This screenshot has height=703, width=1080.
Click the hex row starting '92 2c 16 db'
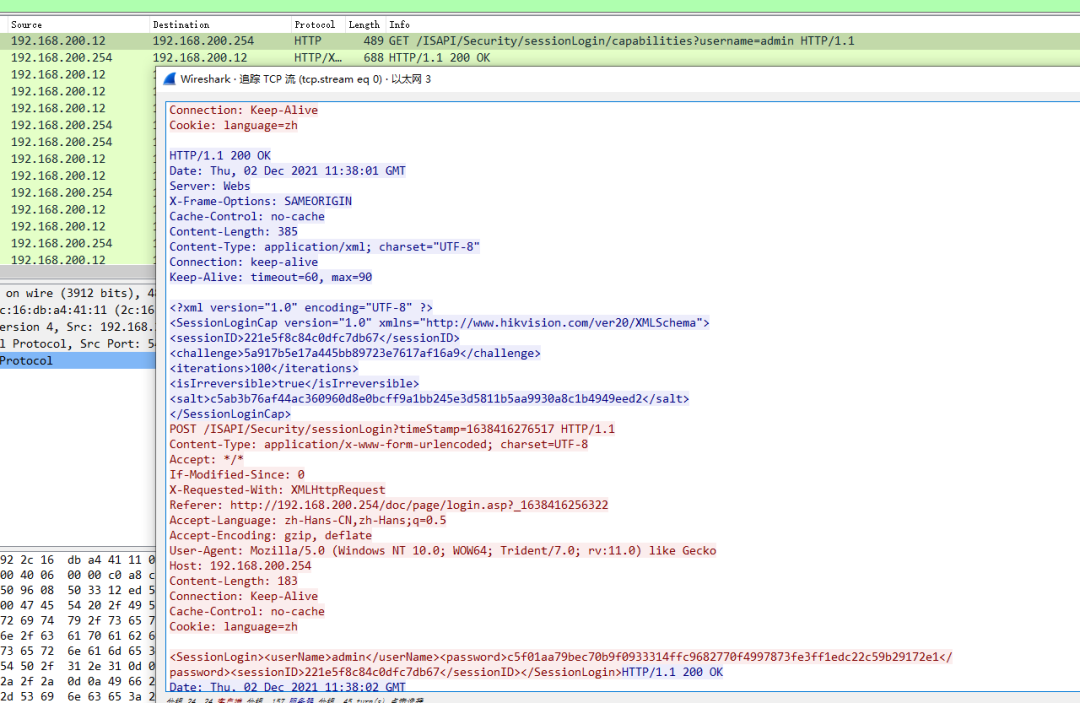(x=78, y=560)
